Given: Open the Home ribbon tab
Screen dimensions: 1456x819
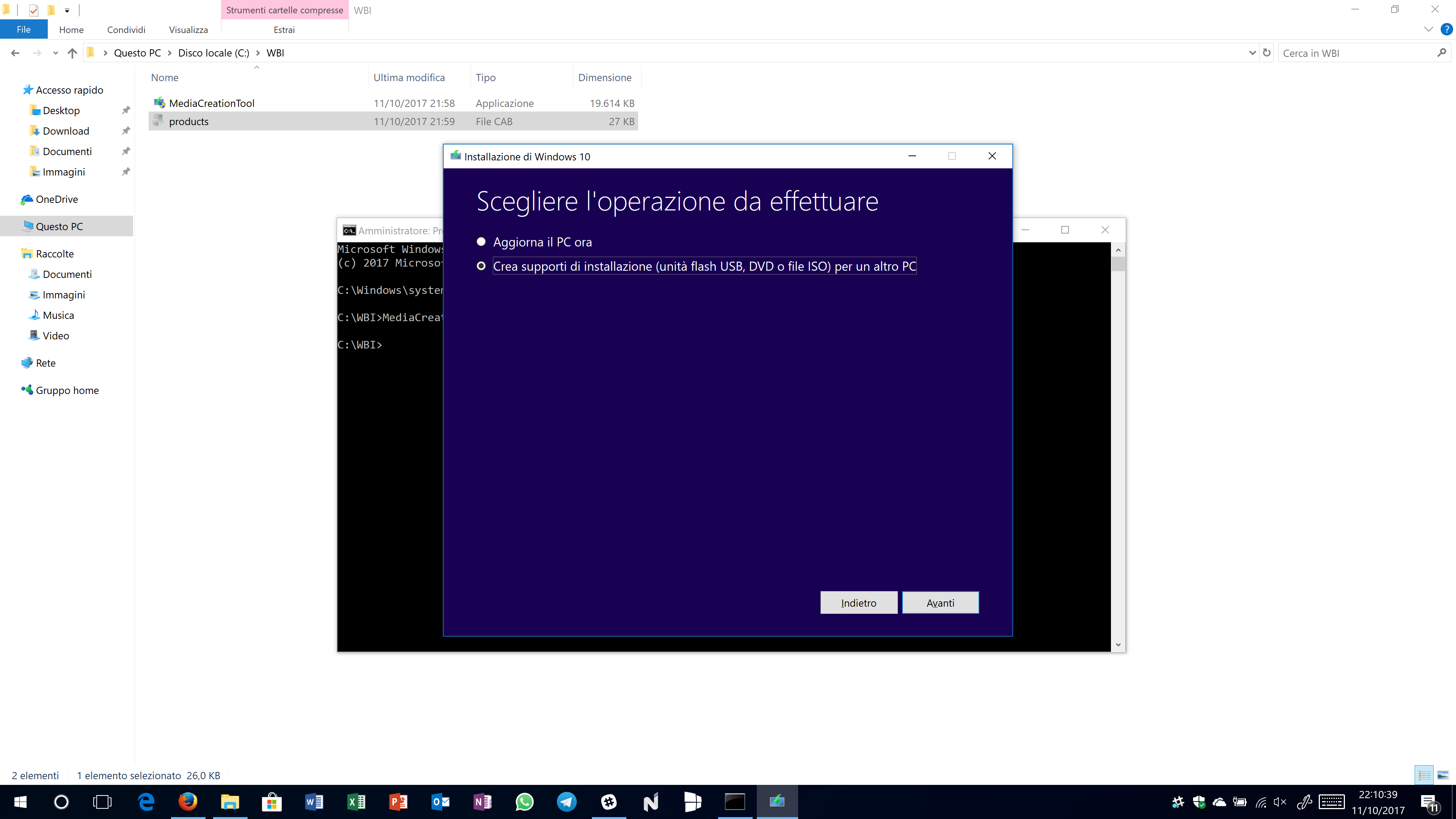Looking at the screenshot, I should tap(71, 30).
